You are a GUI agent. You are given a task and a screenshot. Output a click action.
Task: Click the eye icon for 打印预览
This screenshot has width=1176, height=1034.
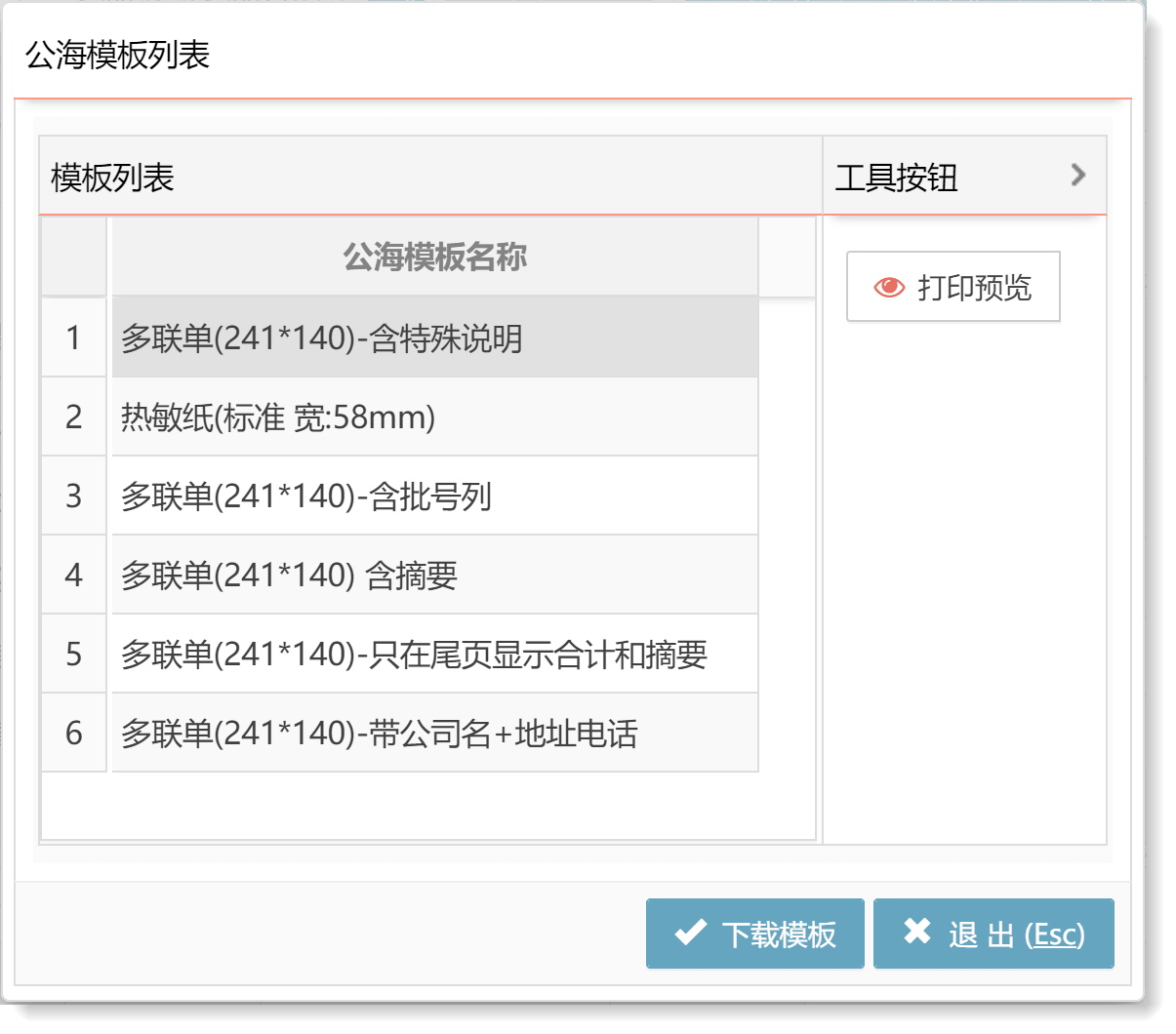click(x=889, y=287)
